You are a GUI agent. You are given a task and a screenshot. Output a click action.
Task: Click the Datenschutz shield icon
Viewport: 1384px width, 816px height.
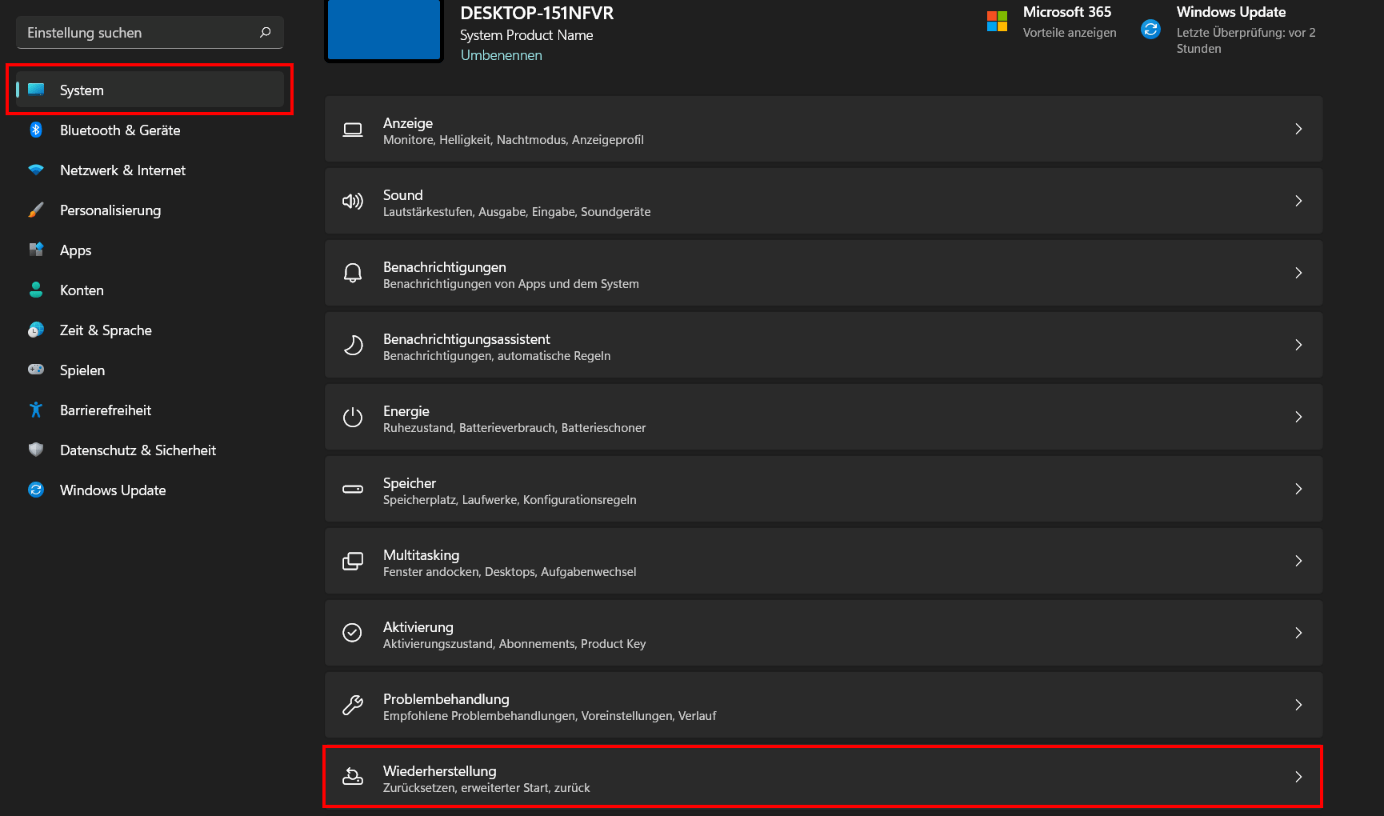click(x=36, y=450)
